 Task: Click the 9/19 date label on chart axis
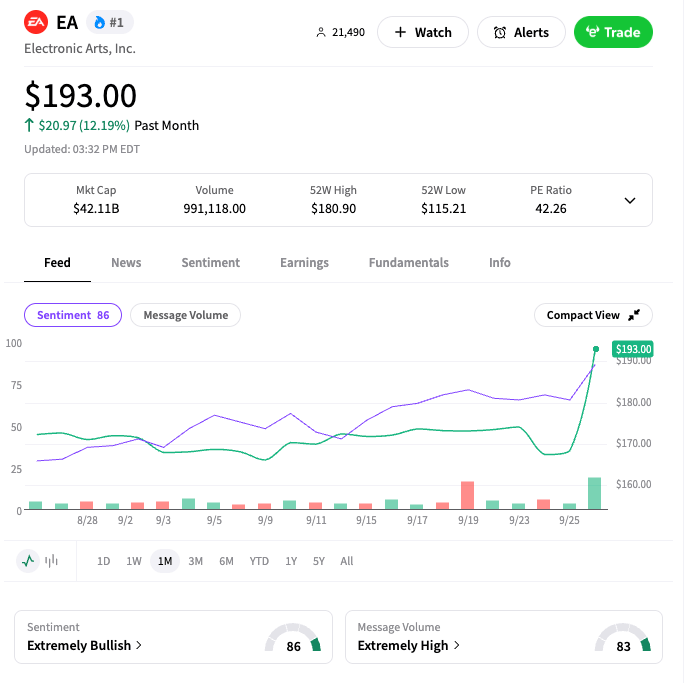tap(468, 520)
